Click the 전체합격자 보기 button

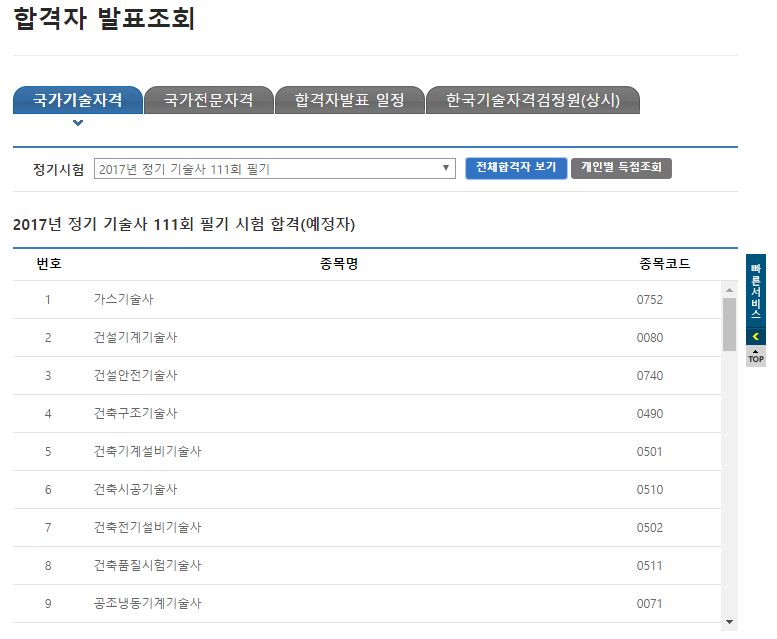pyautogui.click(x=516, y=168)
